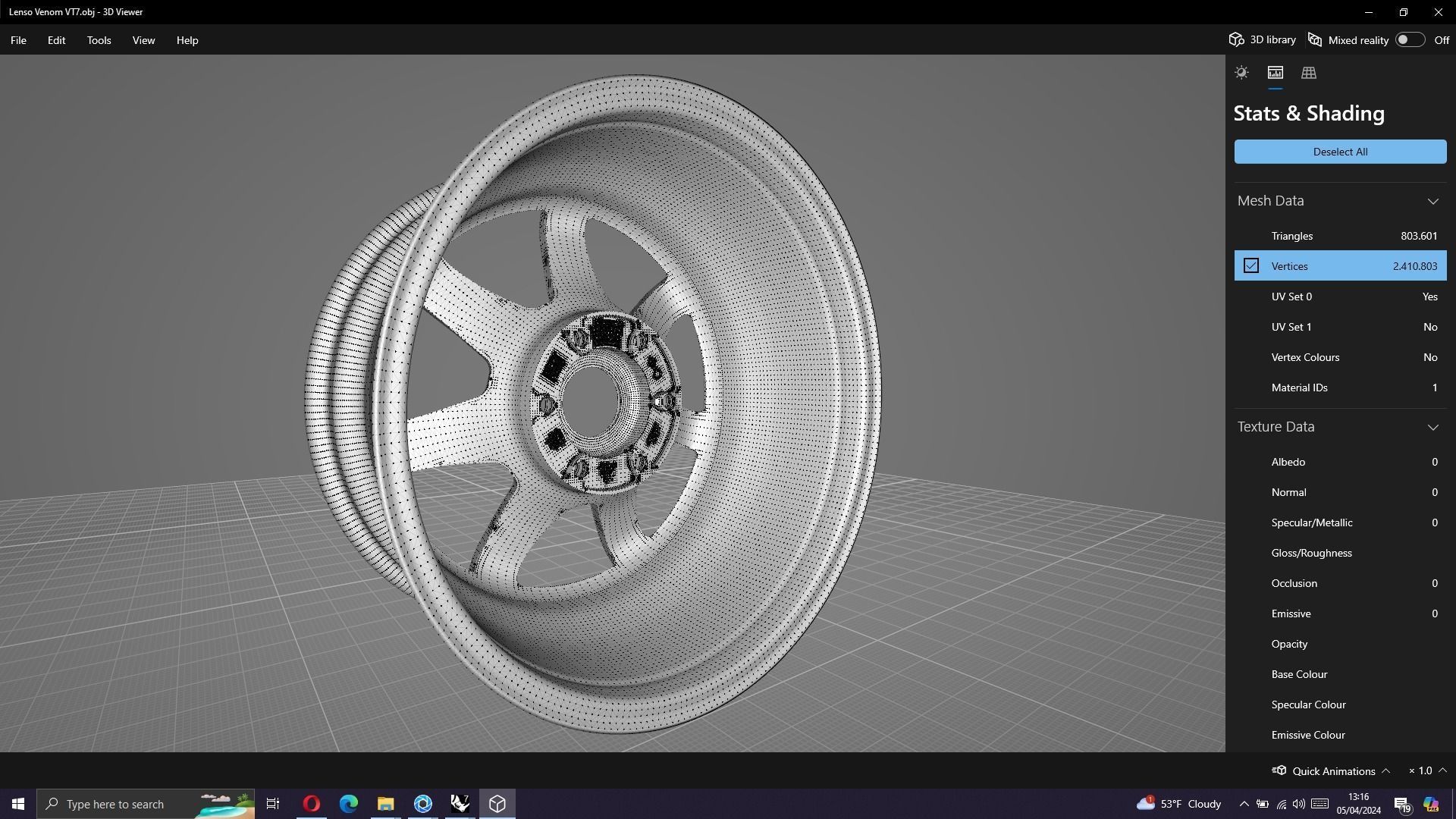Viewport: 1456px width, 819px height.
Task: Click the Mixed reality icon
Action: point(1315,40)
